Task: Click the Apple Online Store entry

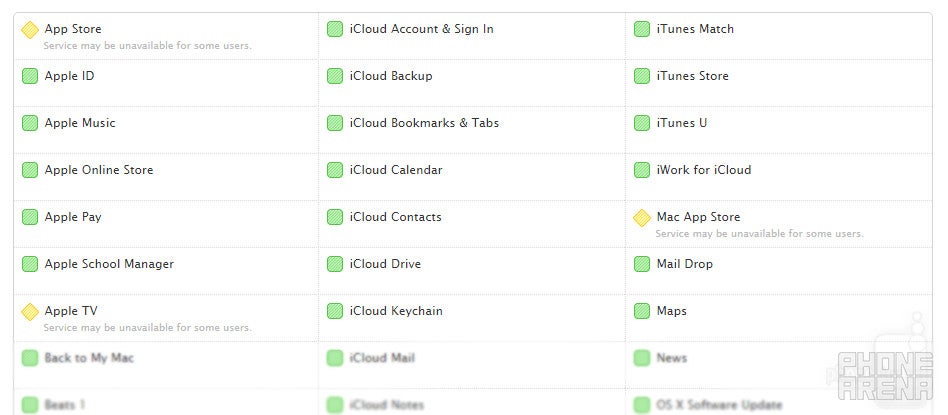Action: click(x=99, y=170)
